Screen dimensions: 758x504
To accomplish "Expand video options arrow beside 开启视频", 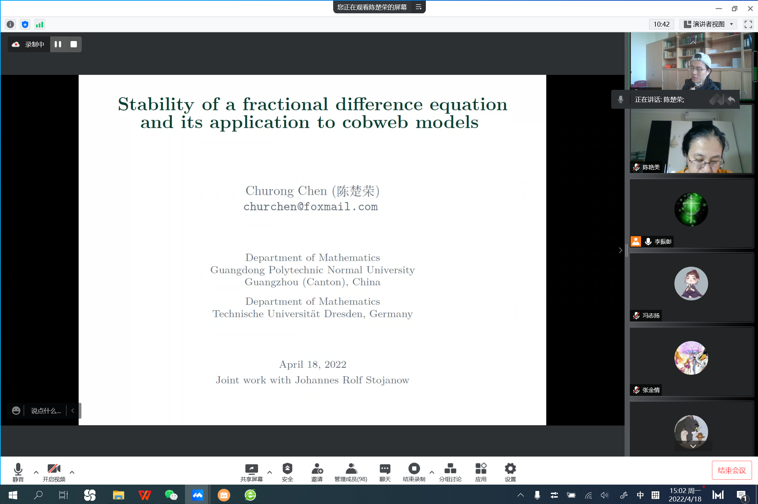I will (x=72, y=472).
